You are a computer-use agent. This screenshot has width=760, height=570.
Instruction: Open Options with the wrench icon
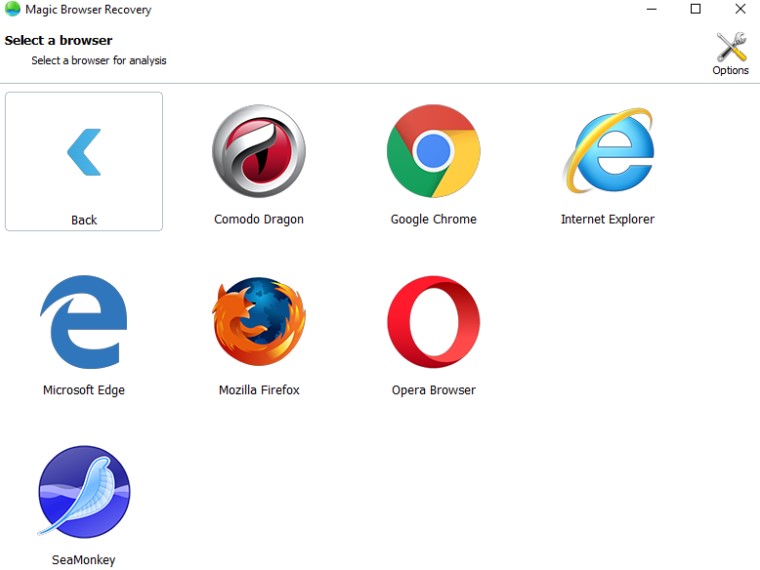731,48
